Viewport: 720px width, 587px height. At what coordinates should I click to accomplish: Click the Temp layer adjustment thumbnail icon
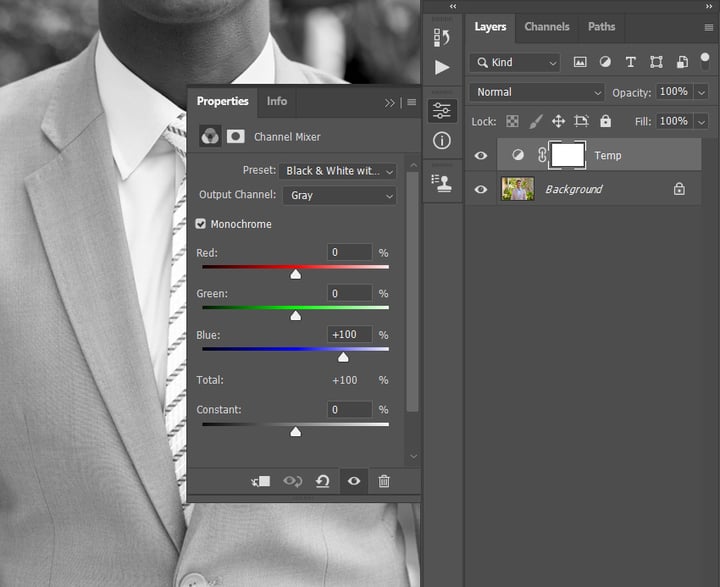(x=518, y=155)
